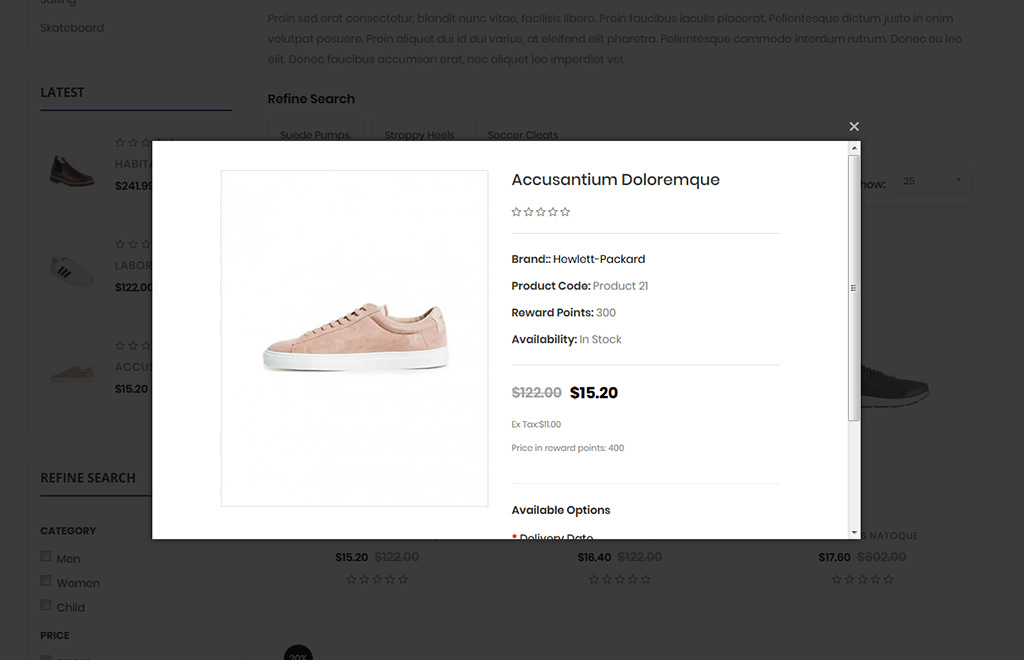
Task: Click Accusantium Doloremque product title
Action: point(615,180)
